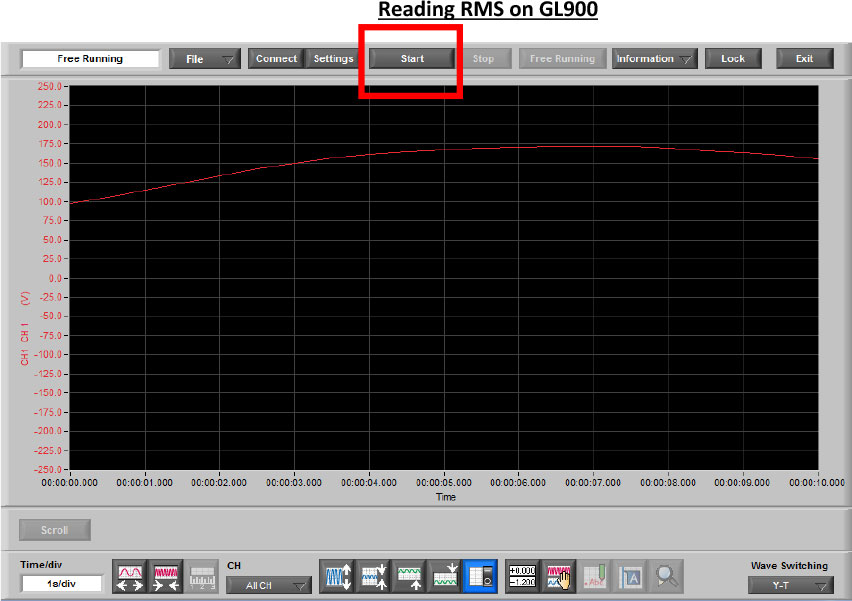Expand waveform vertically with blue wave icon
The image size is (852, 601).
pos(337,577)
